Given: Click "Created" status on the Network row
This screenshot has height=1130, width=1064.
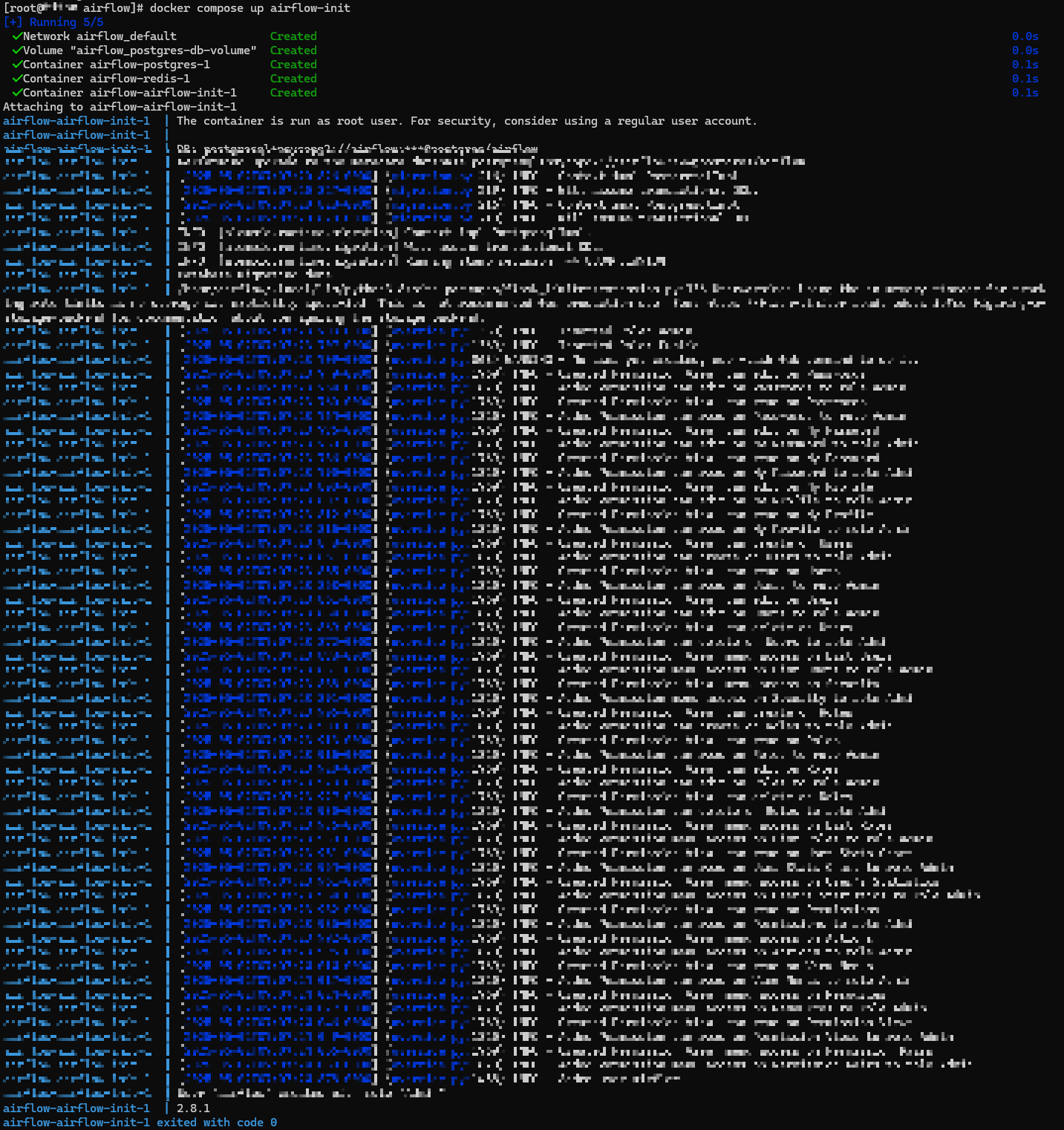Looking at the screenshot, I should click(x=293, y=36).
